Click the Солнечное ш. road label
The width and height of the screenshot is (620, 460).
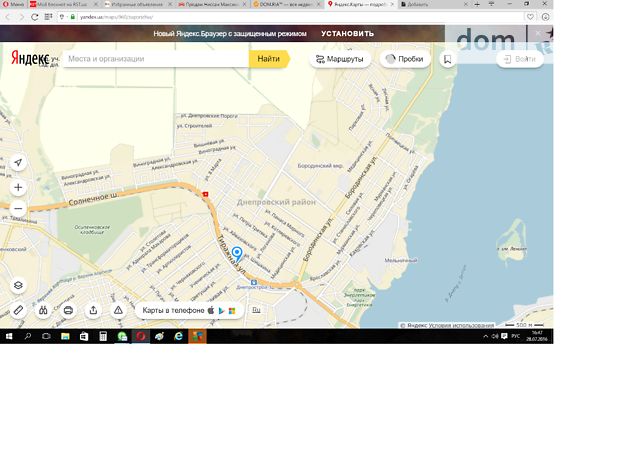coord(93,199)
